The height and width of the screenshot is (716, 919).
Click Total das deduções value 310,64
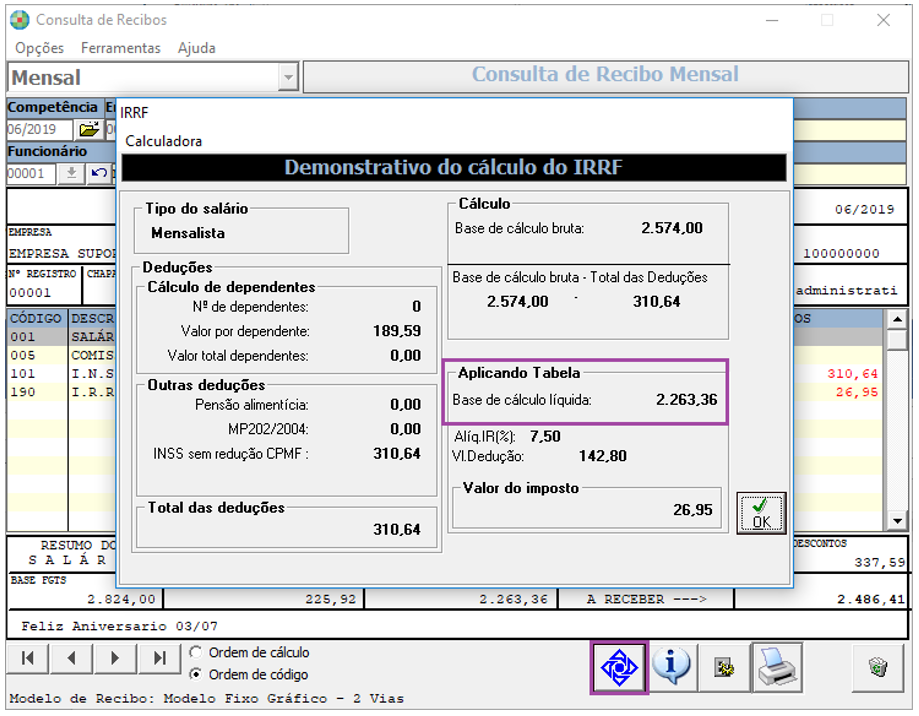coord(397,530)
